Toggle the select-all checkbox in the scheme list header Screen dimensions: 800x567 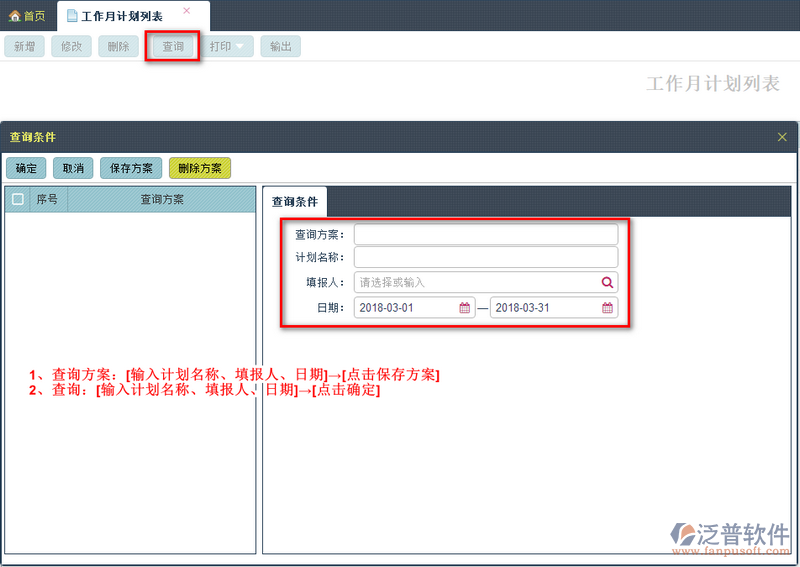coord(17,199)
